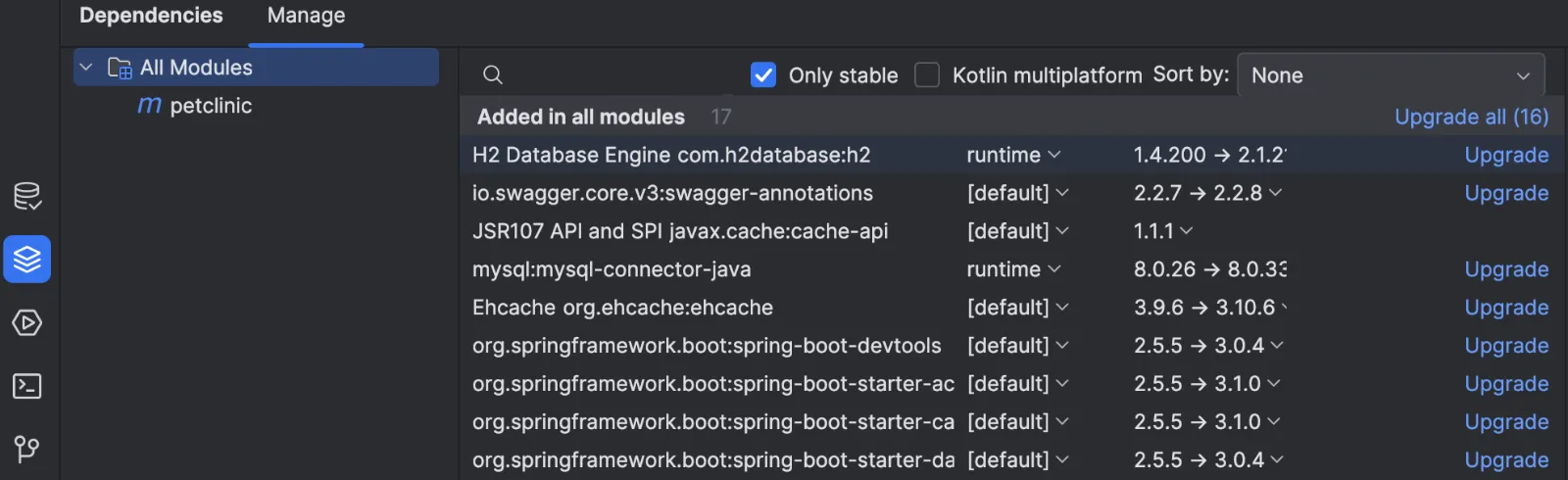Enable the Kotlin multiplatform checkbox
The height and width of the screenshot is (480, 1568).
pyautogui.click(x=927, y=75)
